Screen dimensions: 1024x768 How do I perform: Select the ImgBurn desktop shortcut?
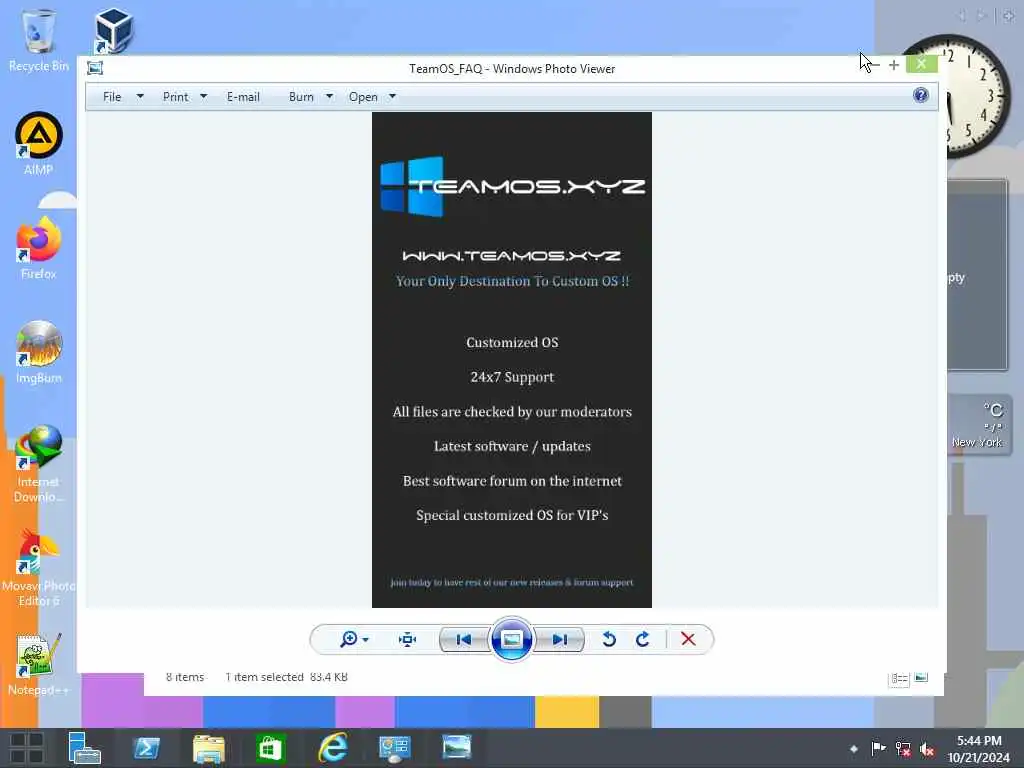(39, 352)
